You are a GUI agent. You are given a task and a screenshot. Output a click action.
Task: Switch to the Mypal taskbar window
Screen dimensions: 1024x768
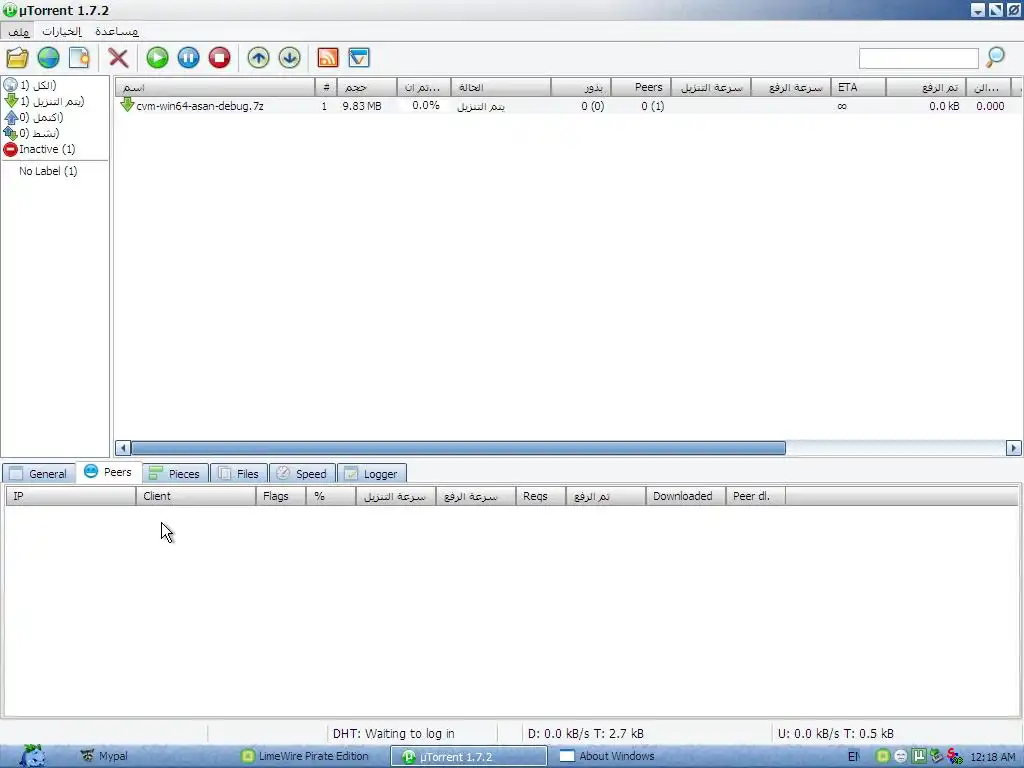[104, 756]
